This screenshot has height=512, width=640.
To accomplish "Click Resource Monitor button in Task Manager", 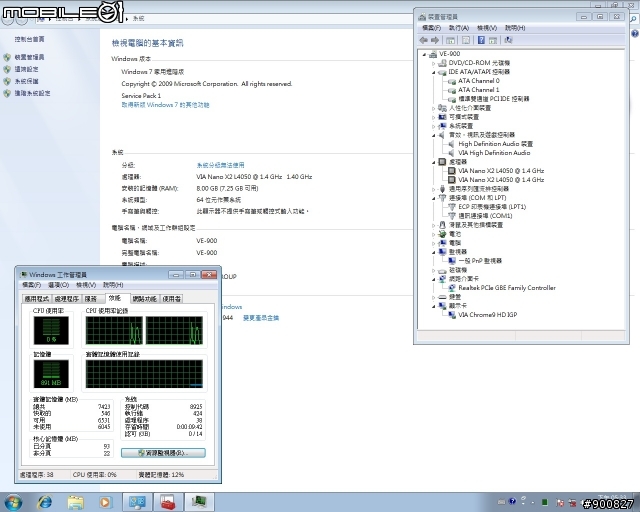I will (163, 453).
